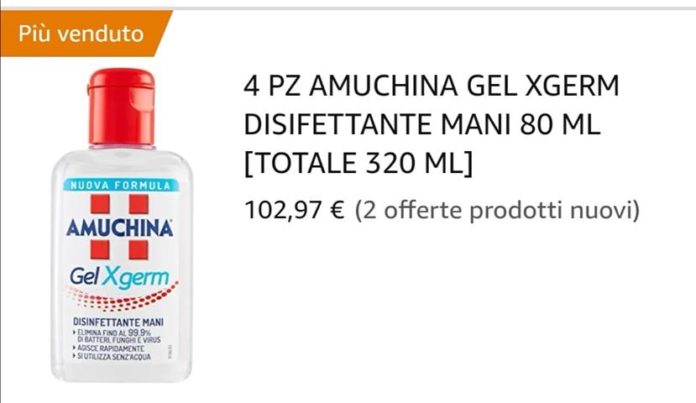Click the NUOVA FORMULA banner on bottle
This screenshot has width=696, height=403.
point(121,186)
